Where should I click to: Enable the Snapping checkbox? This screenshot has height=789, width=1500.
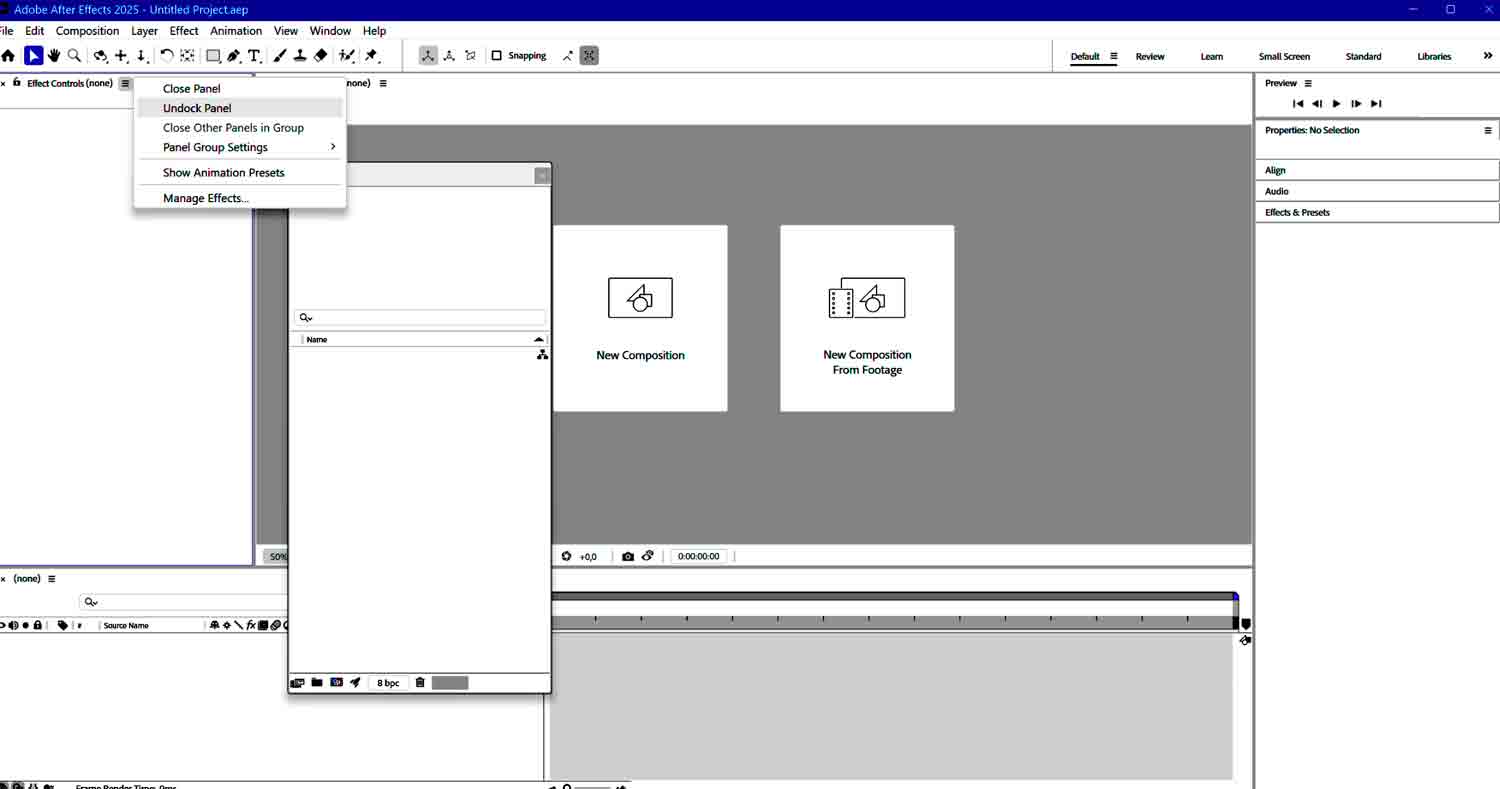pos(496,56)
